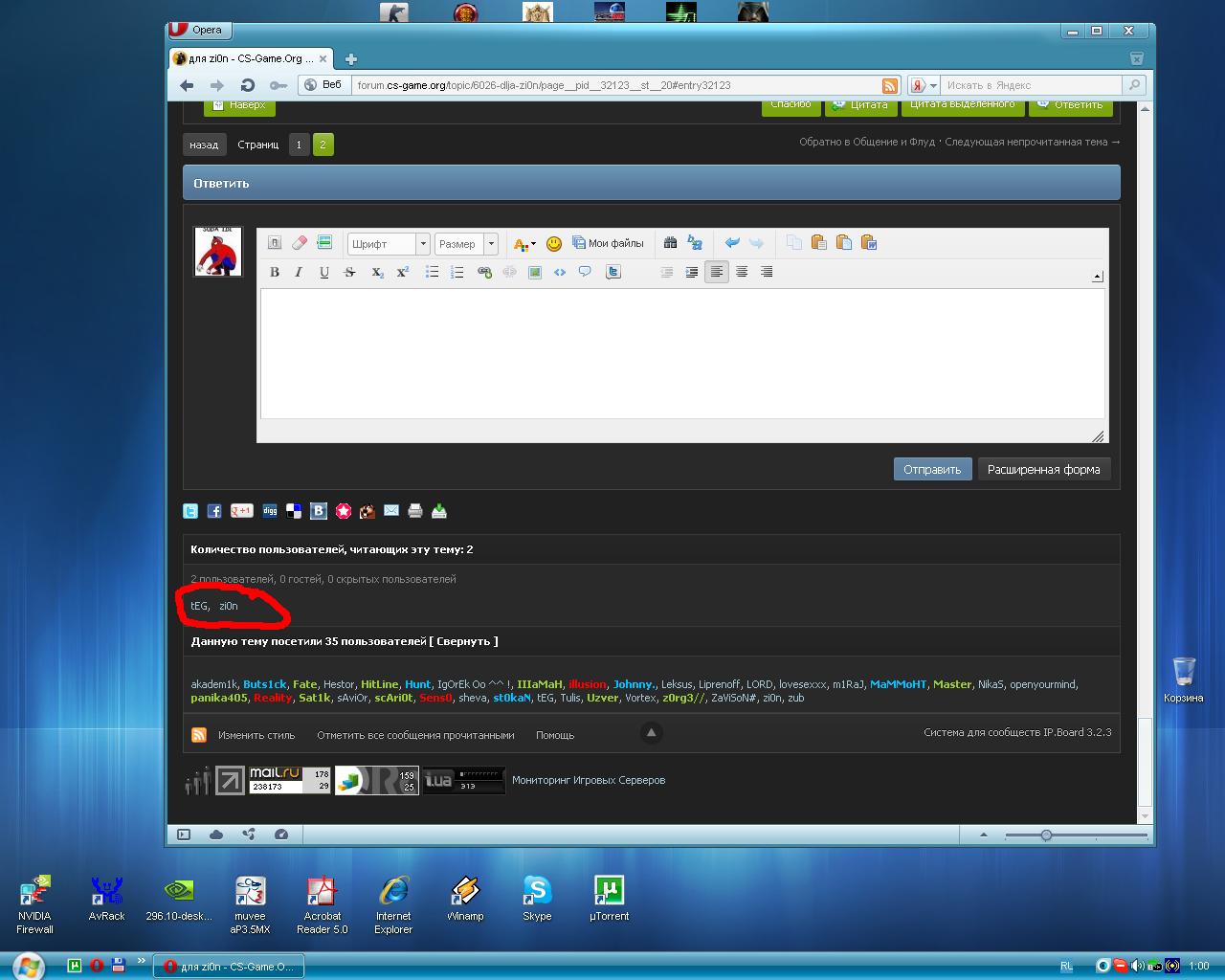This screenshot has width=1225, height=980.
Task: Increase indent in editor
Action: (x=692, y=272)
